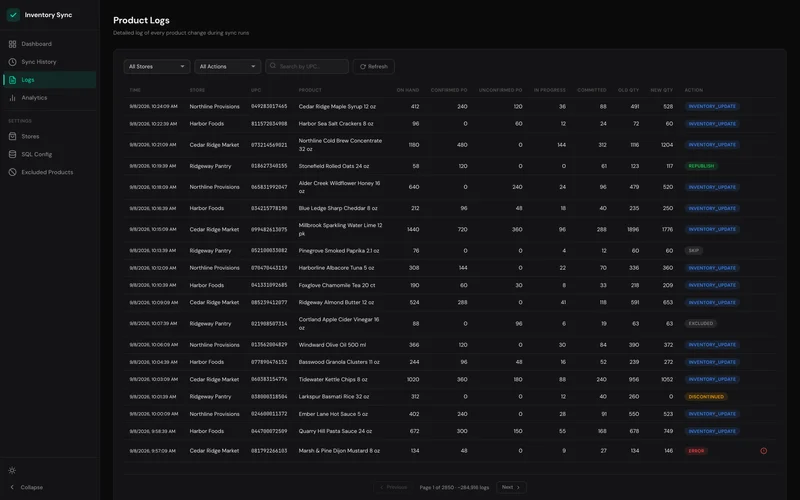Click the Previous page button
The image size is (800, 500).
(x=393, y=487)
